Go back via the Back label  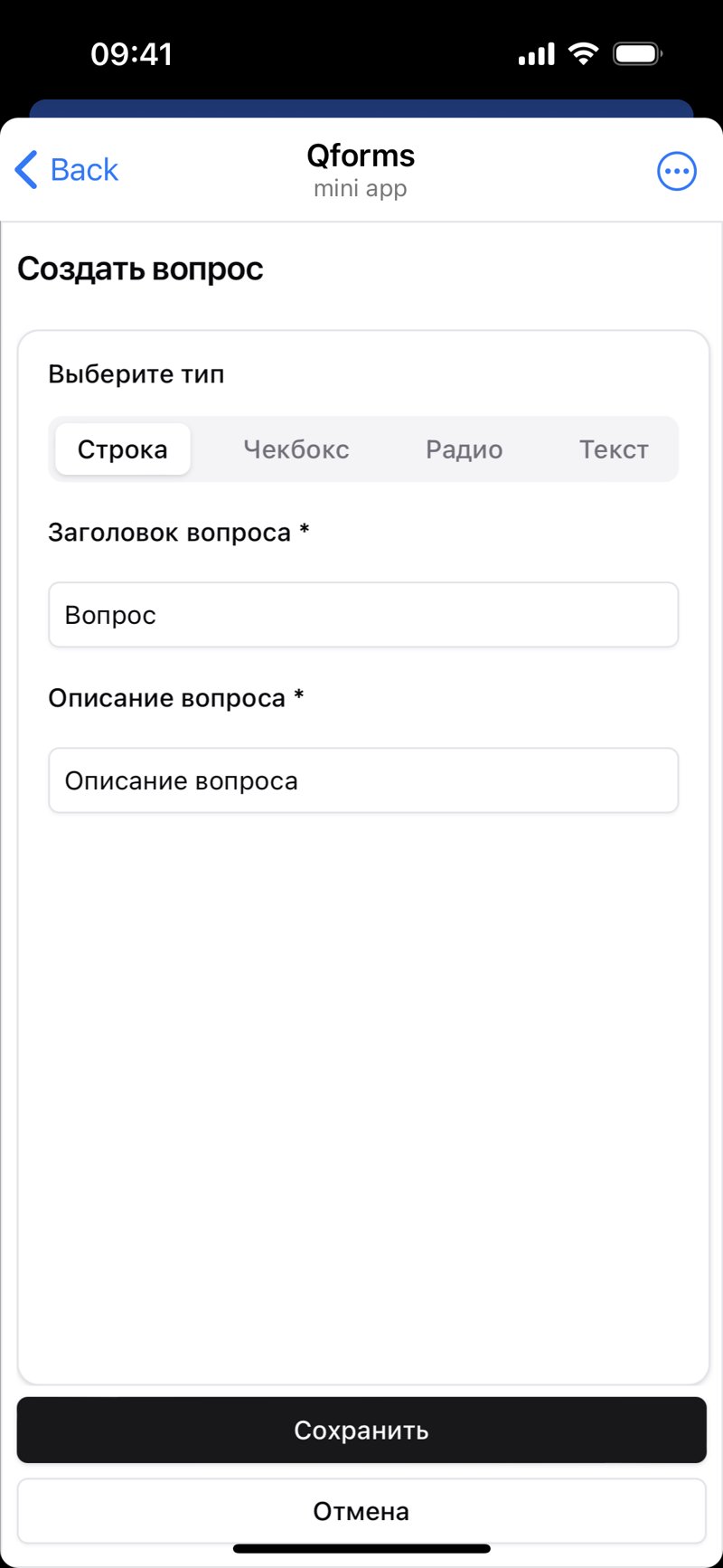84,170
